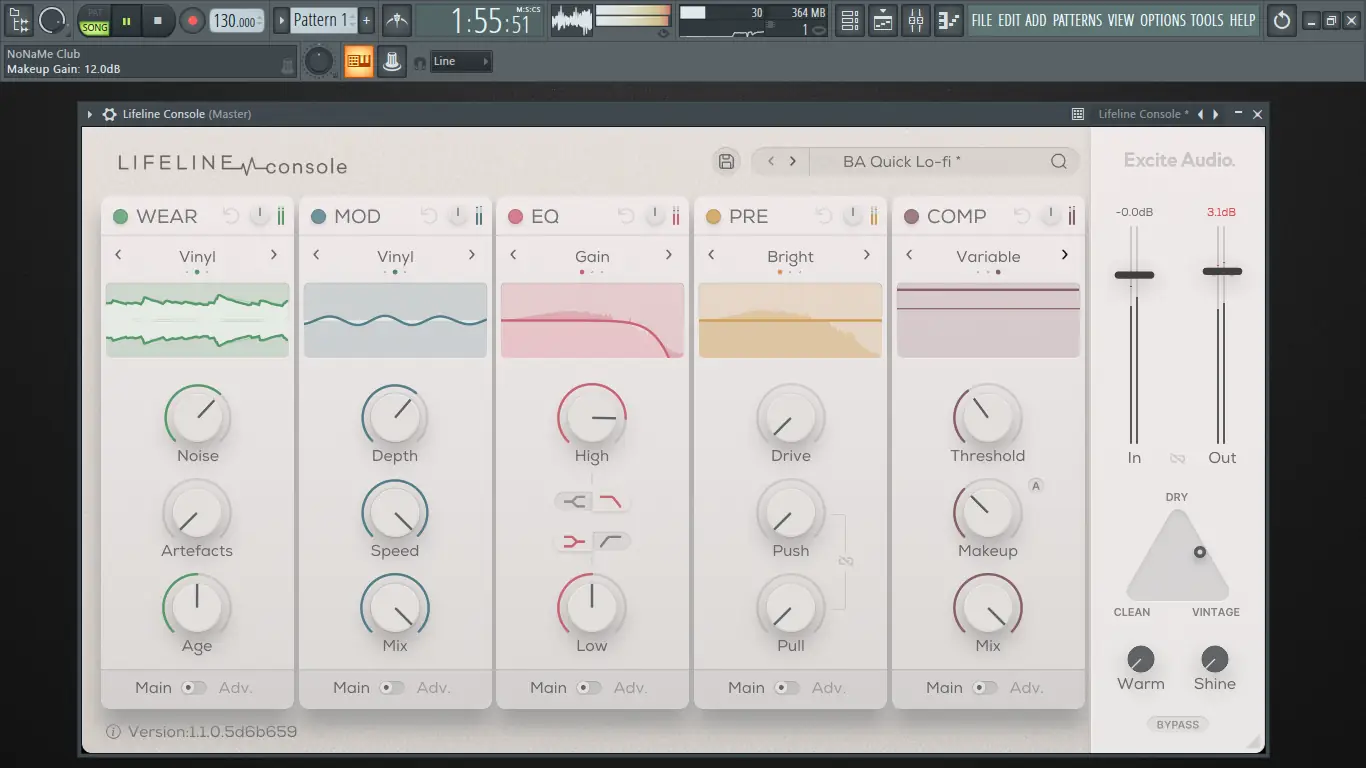The image size is (1366, 768).
Task: Load the next preset after BA Quick Lo-fi
Action: click(793, 161)
